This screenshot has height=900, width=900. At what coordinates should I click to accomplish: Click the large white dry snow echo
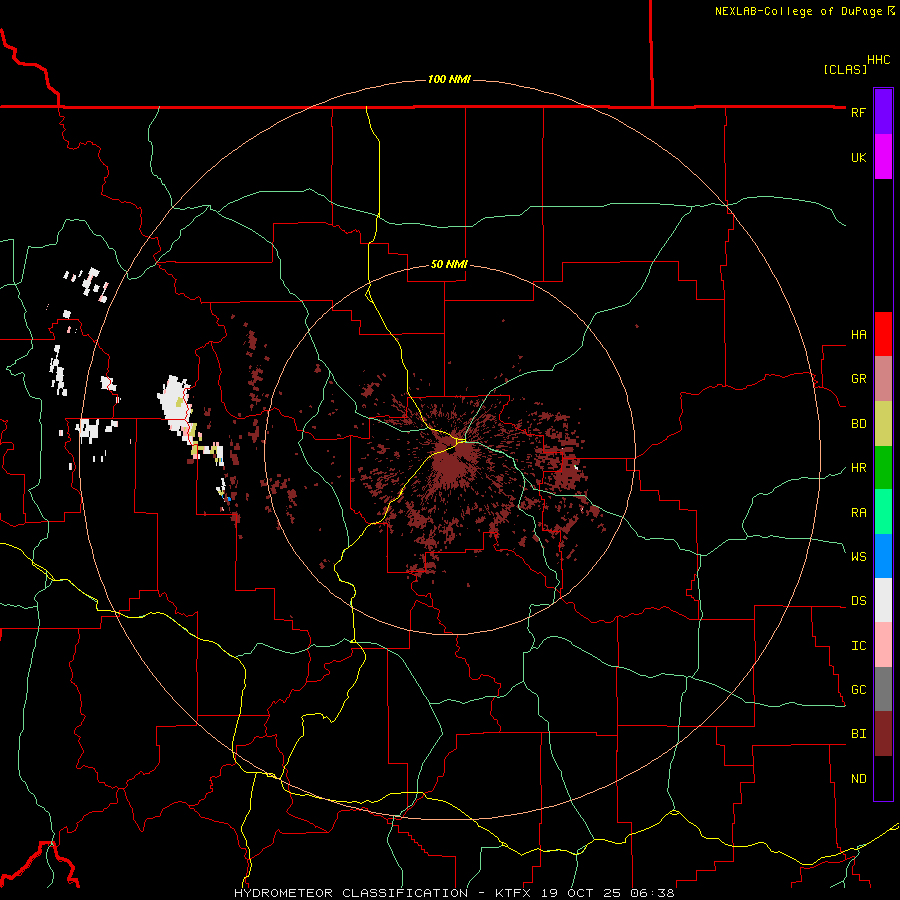[174, 400]
